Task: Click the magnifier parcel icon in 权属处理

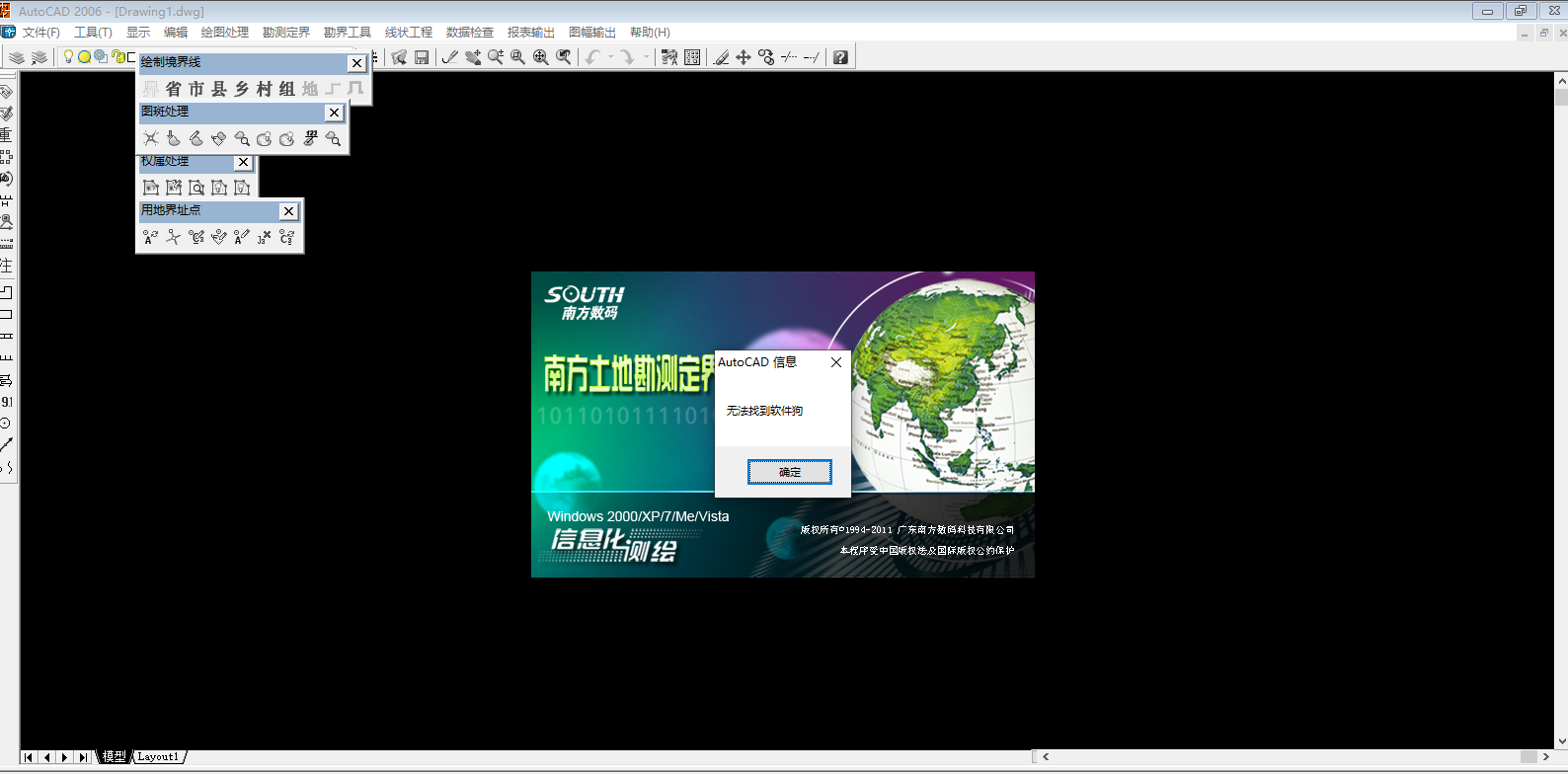Action: [x=196, y=188]
